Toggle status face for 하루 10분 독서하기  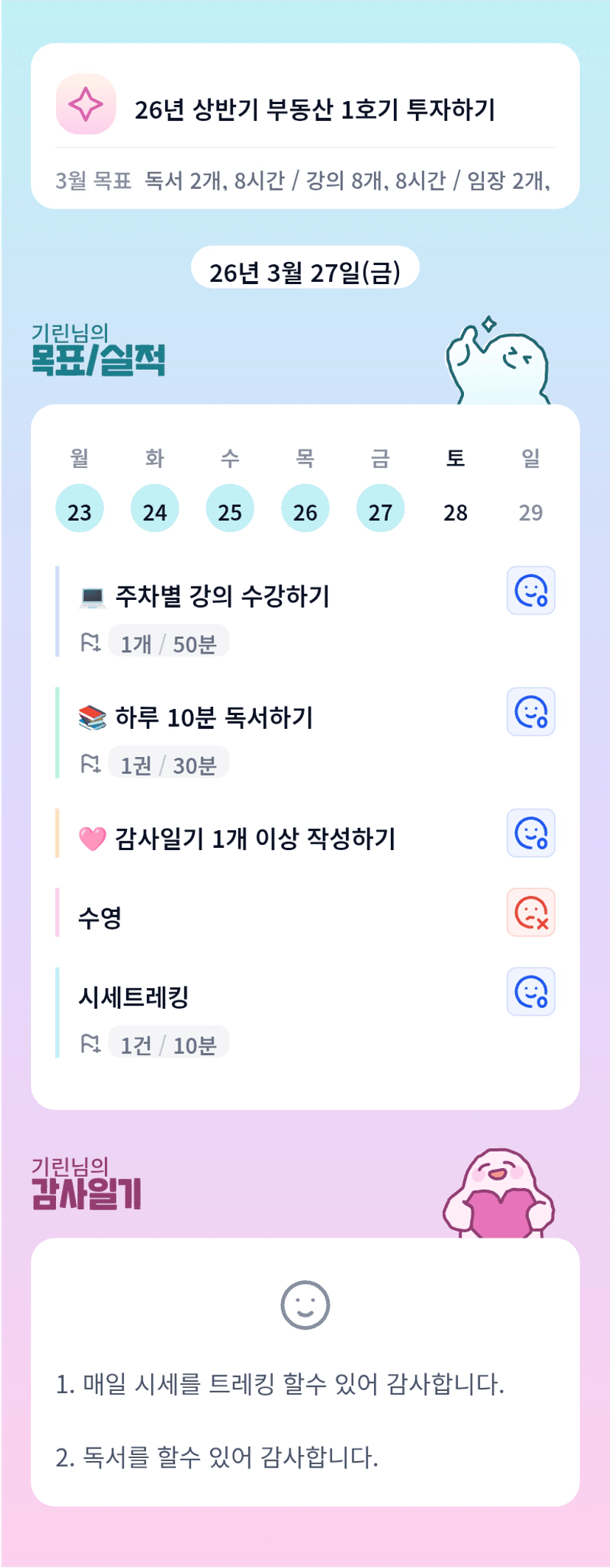530,712
